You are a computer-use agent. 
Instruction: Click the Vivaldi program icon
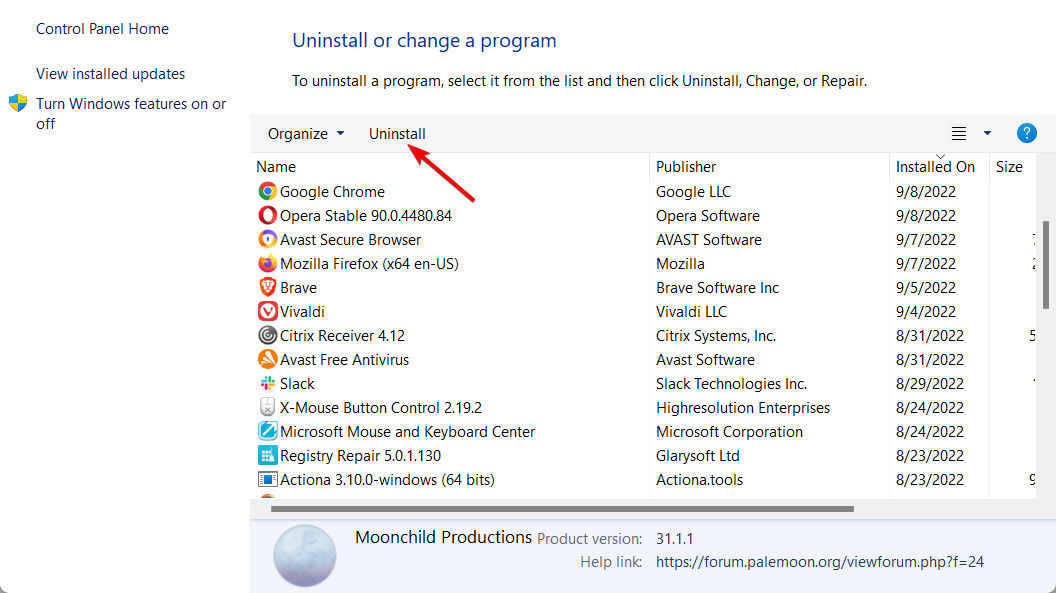coord(267,312)
